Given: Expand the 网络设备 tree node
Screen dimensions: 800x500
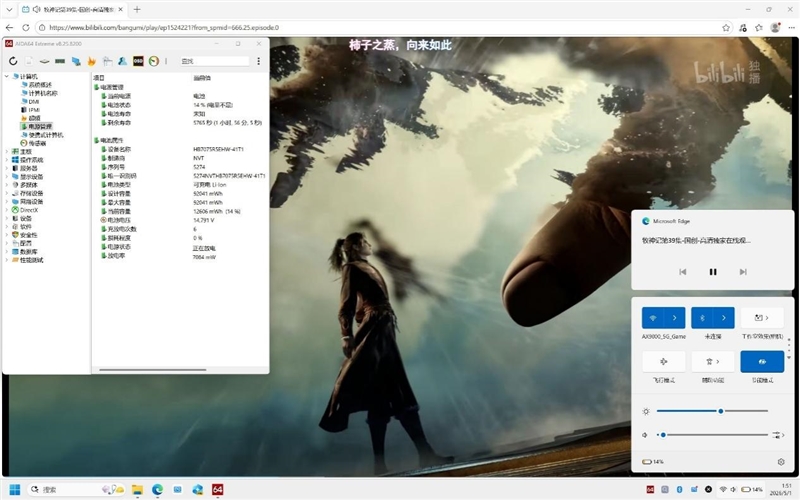Looking at the screenshot, I should click(7, 202).
